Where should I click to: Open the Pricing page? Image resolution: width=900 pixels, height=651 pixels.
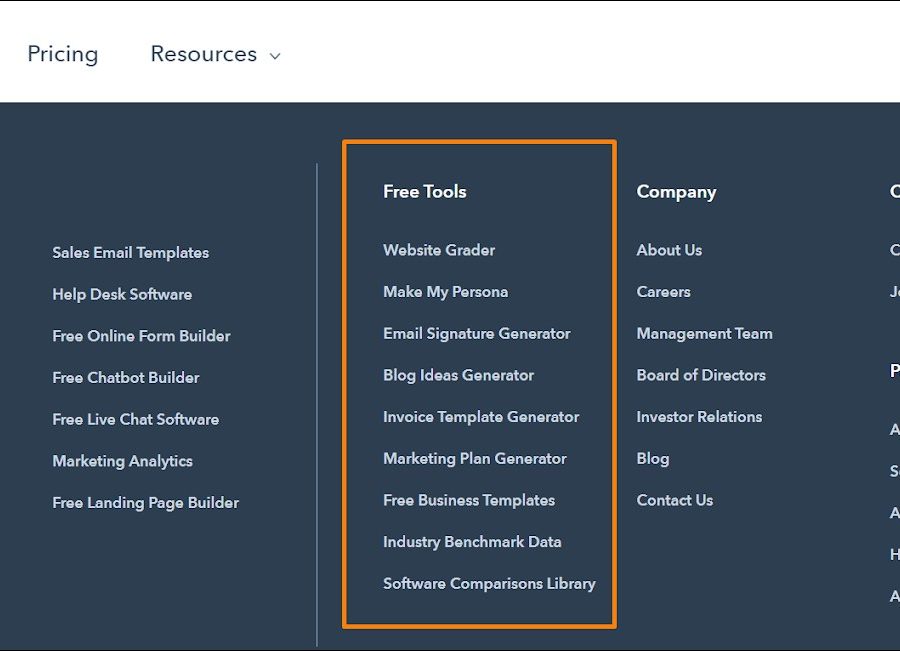(62, 54)
